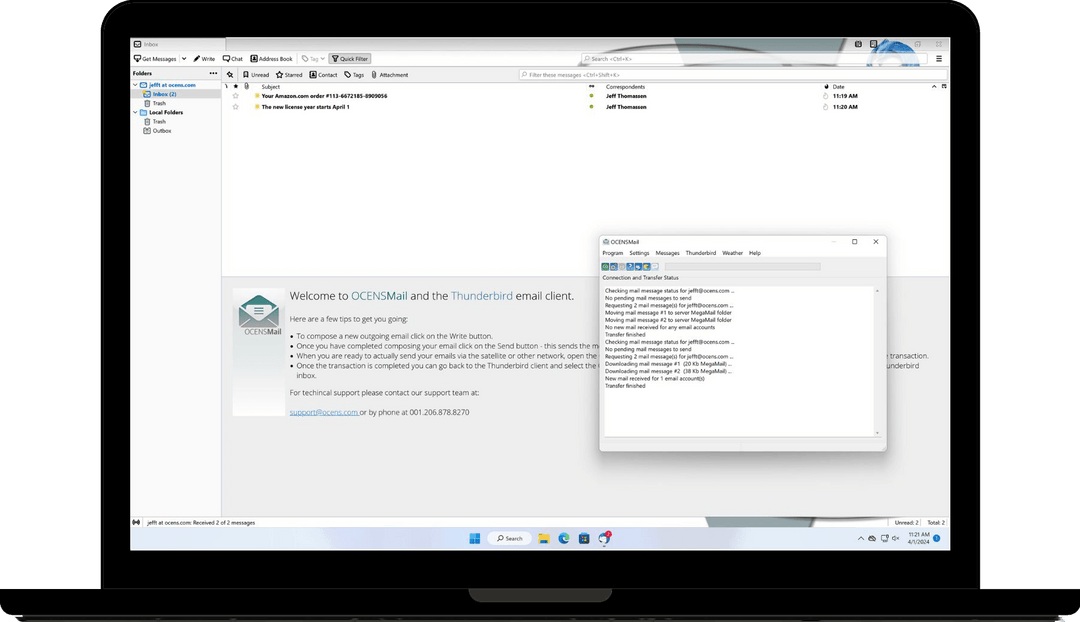This screenshot has width=1080, height=622.
Task: Open the Chat tool
Action: pos(233,59)
